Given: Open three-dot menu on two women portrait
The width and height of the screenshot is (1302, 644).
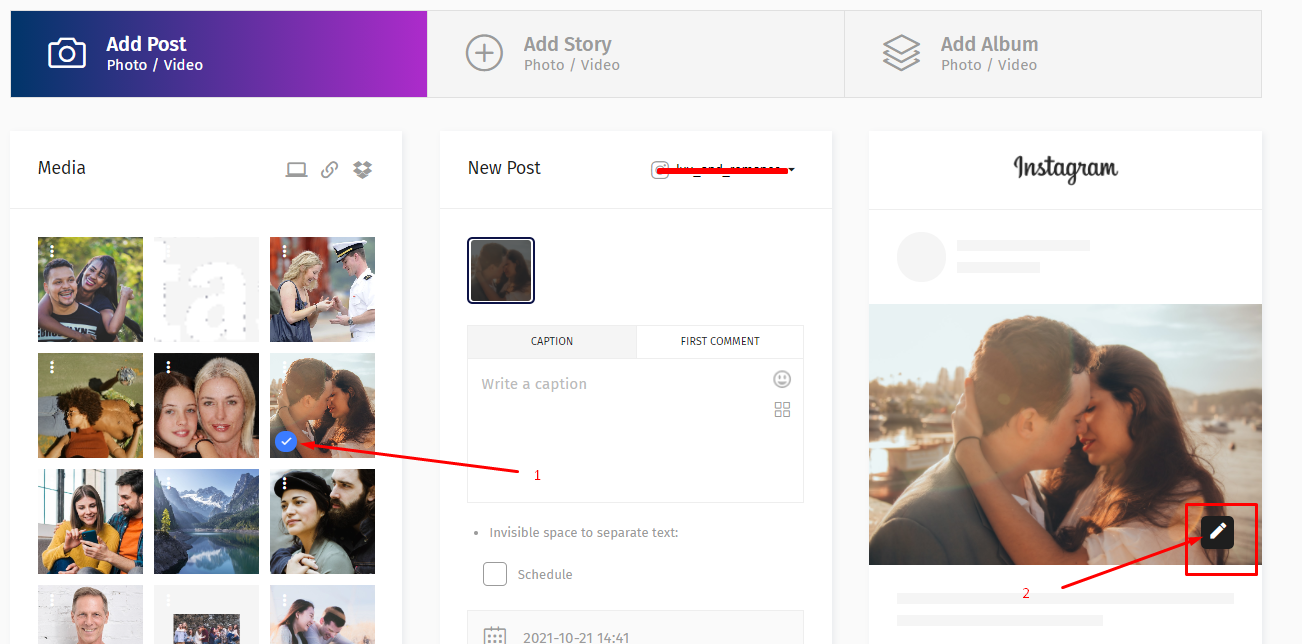Looking at the screenshot, I should (x=168, y=367).
